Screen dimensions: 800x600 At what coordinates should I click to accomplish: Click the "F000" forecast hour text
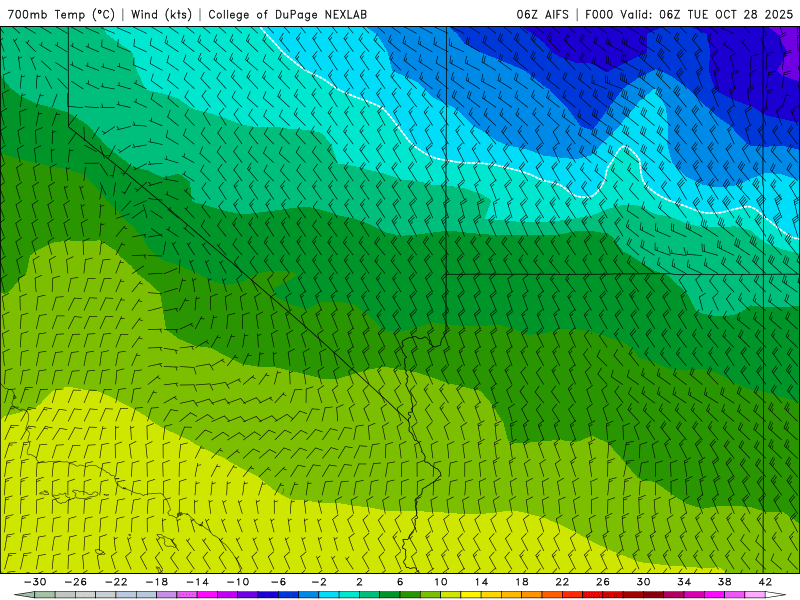[599, 14]
